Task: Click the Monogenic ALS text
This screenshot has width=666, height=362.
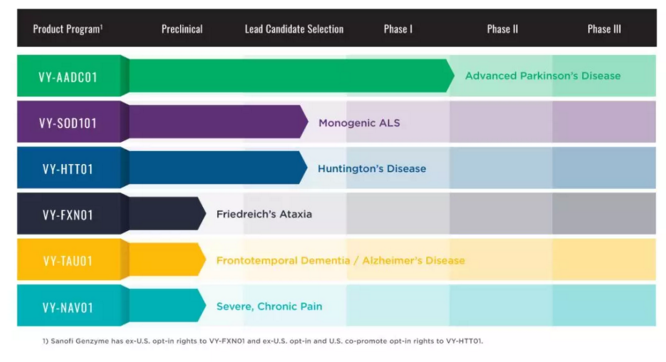Action: [359, 123]
